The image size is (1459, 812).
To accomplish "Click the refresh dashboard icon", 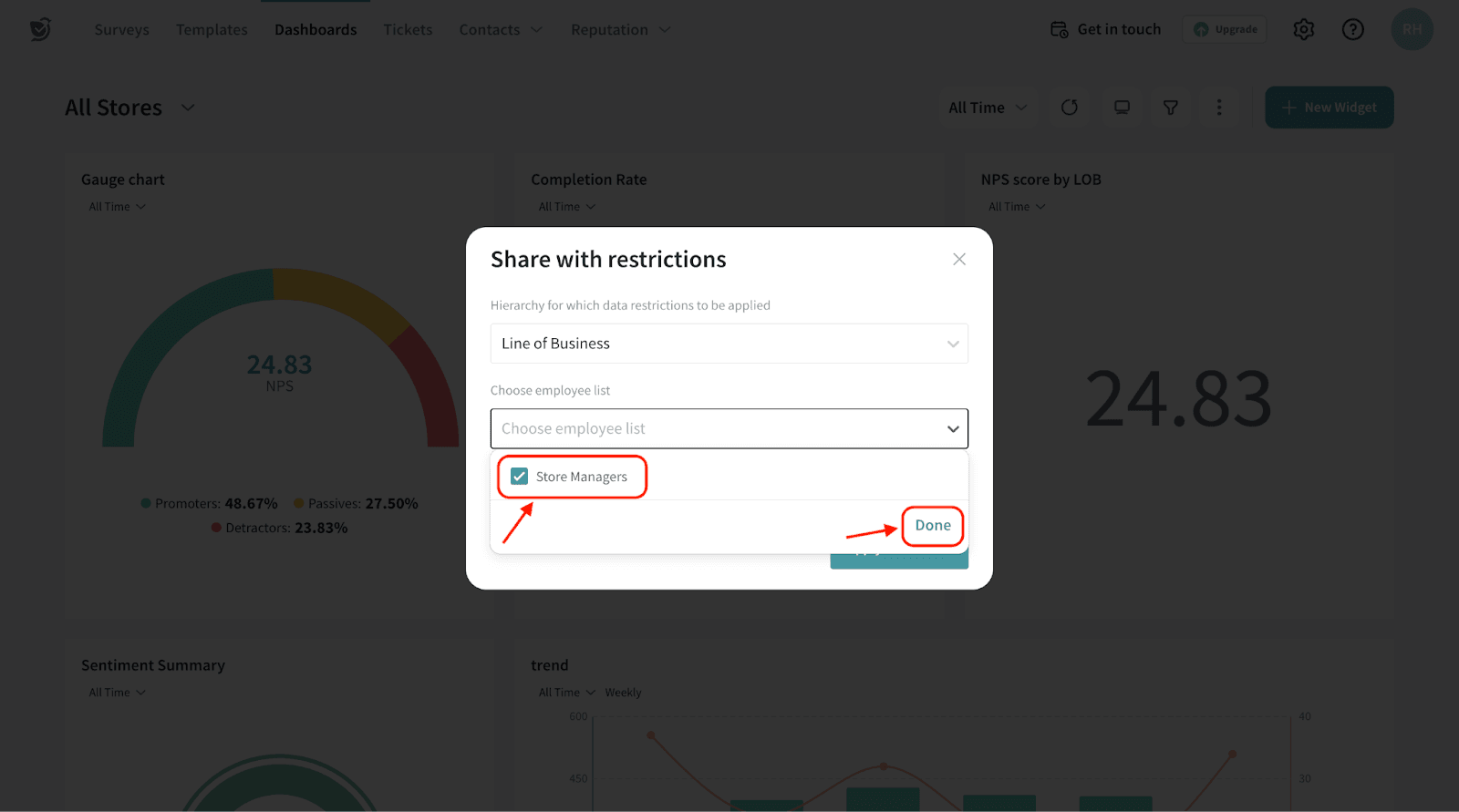I will pos(1070,108).
